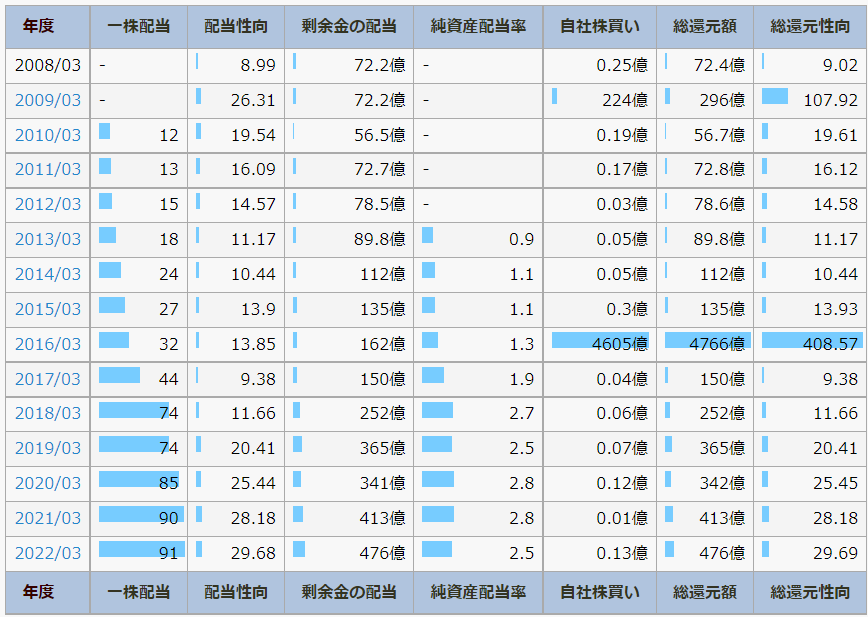Click the top 一株配当 column header
Viewport: 868px width, 617px height.
[x=138, y=26]
